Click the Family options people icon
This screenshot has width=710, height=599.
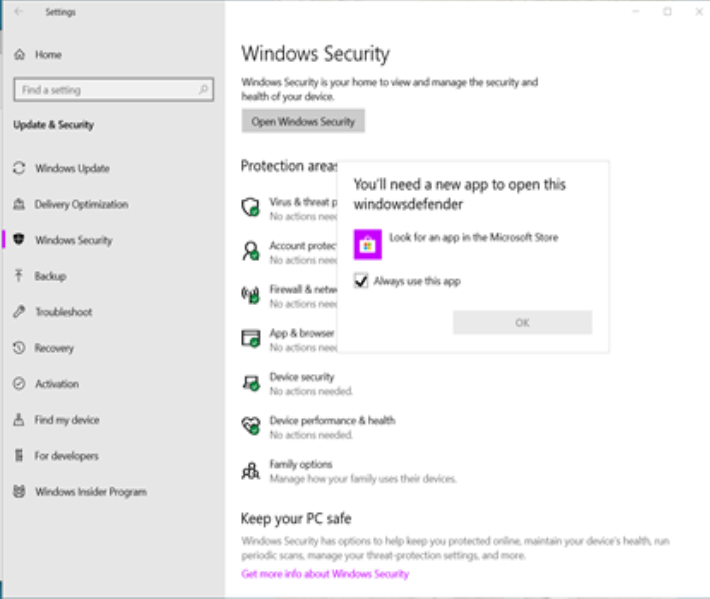pyautogui.click(x=250, y=470)
